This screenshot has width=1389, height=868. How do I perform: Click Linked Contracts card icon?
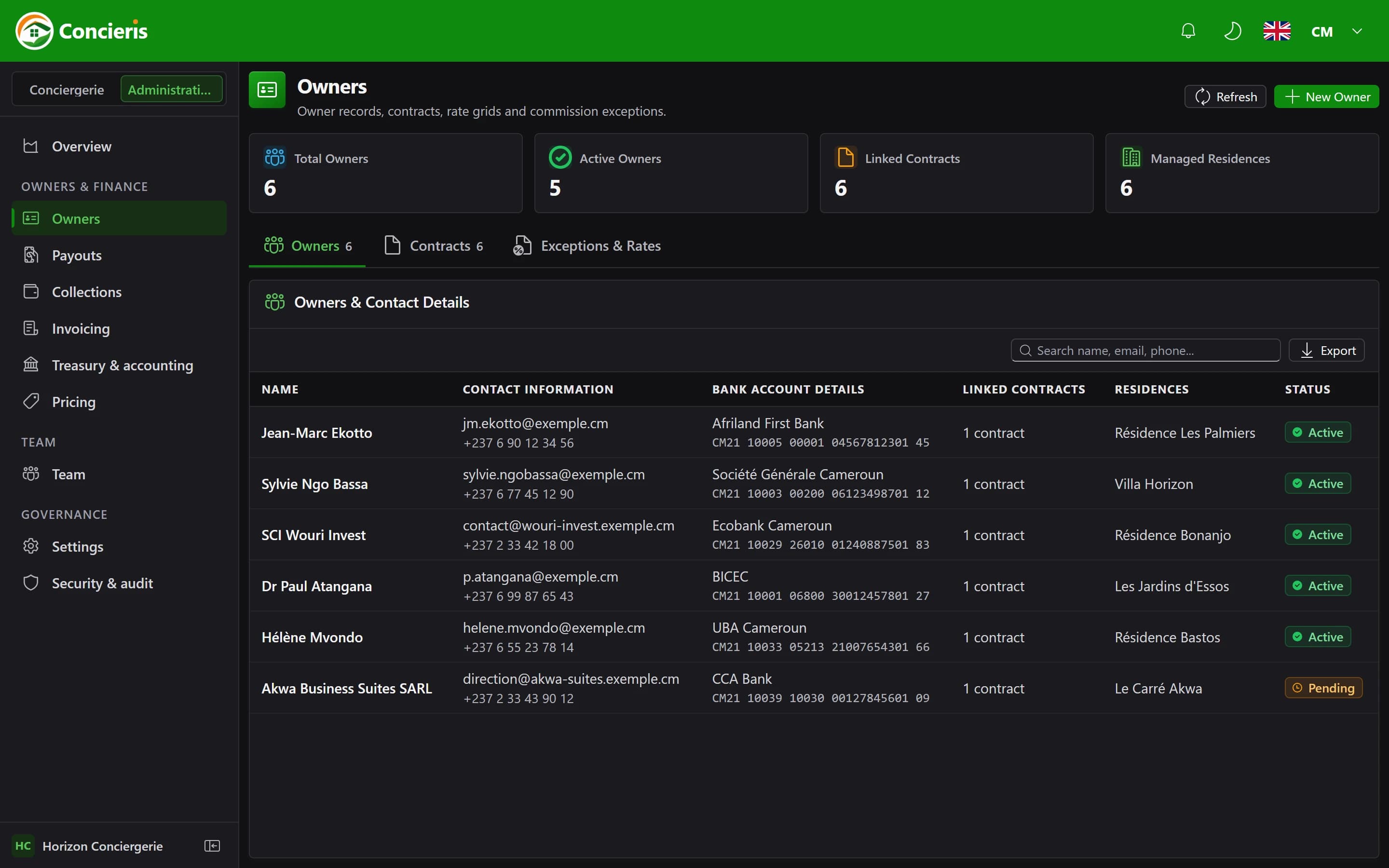(x=846, y=157)
